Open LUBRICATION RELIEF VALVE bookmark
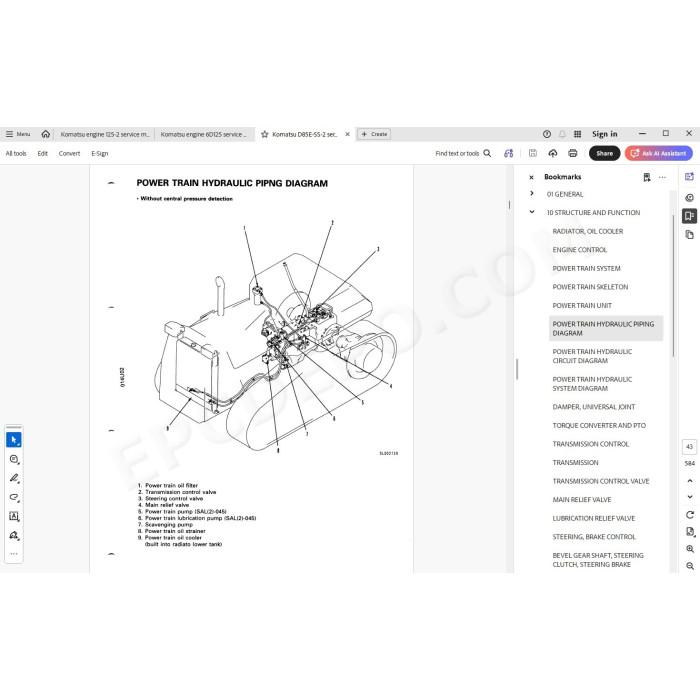700x700 pixels. point(594,518)
